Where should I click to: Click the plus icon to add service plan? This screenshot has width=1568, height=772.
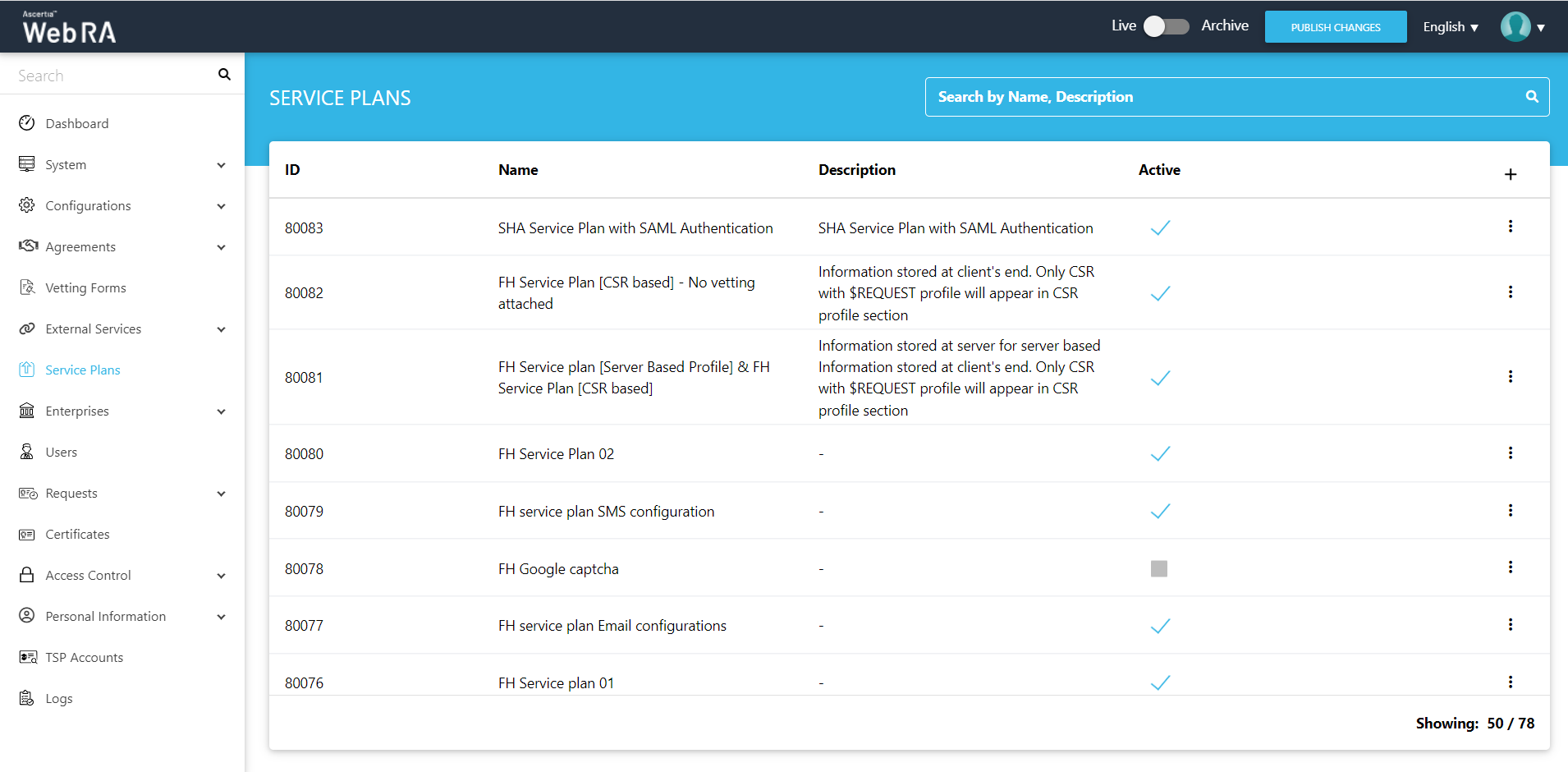(1510, 174)
